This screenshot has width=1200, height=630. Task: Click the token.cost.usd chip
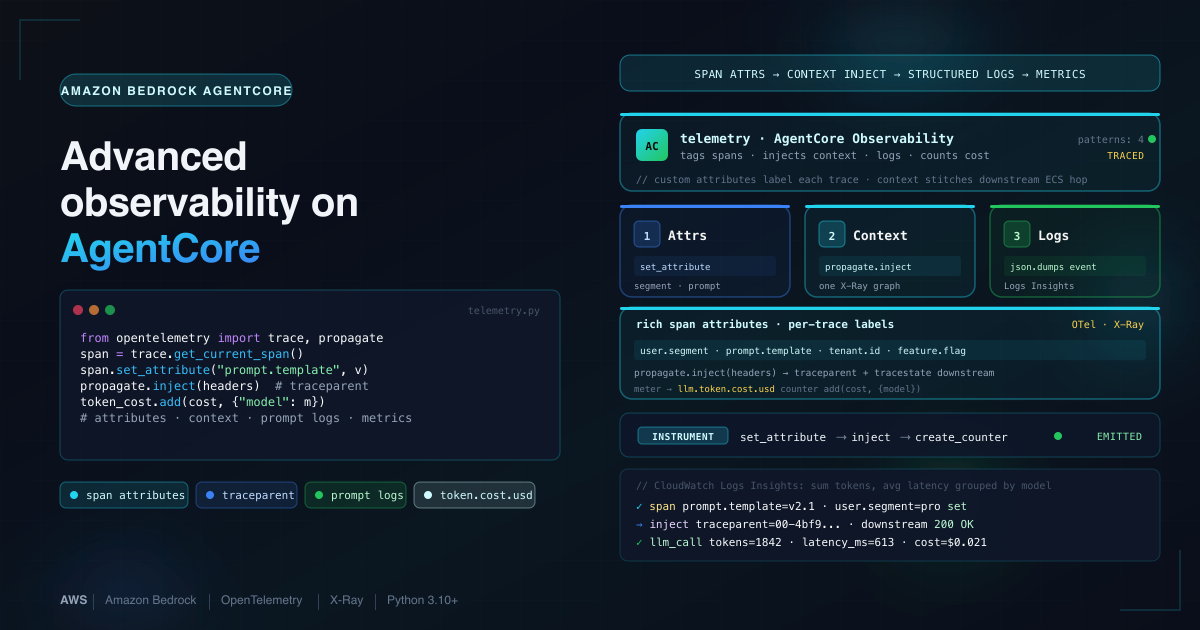point(474,495)
